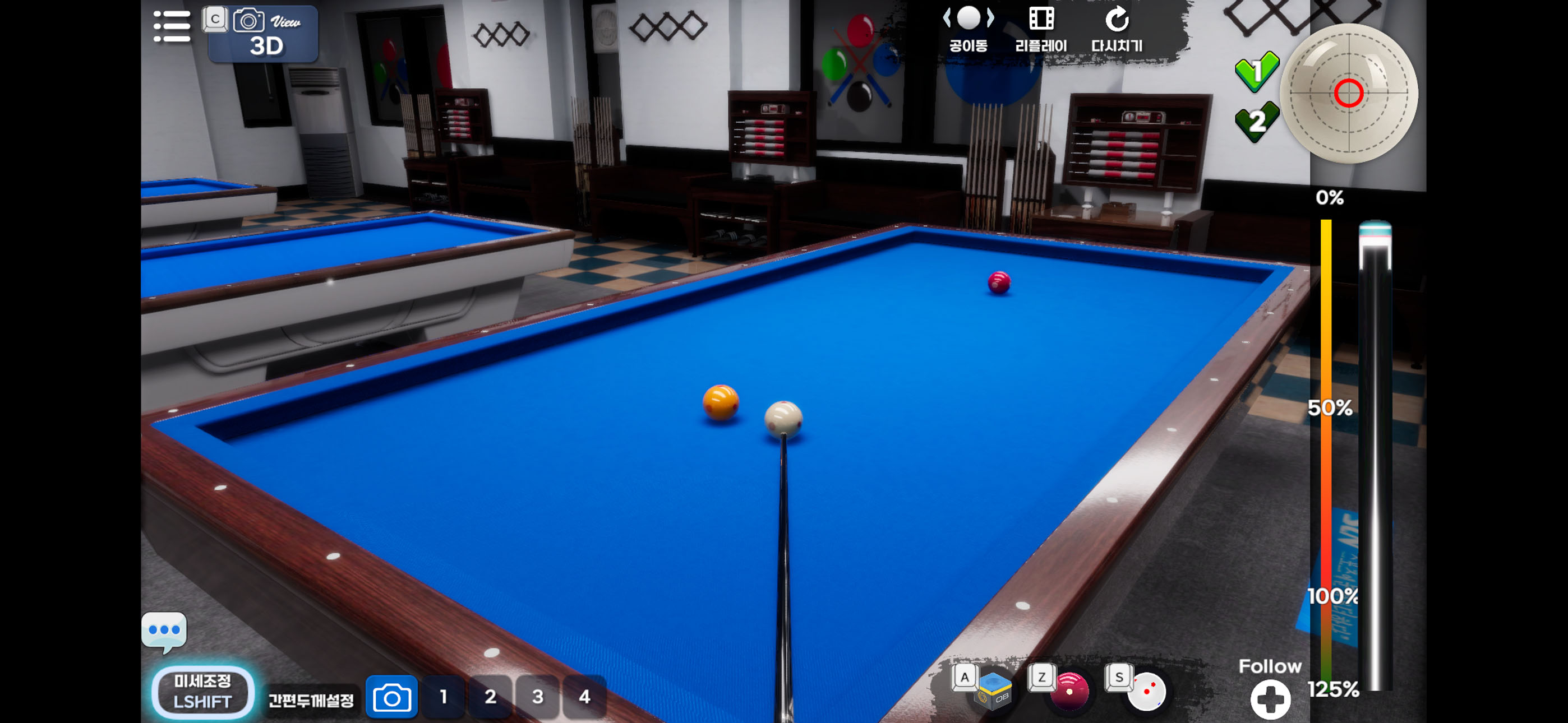This screenshot has height=723, width=1568.
Task: Toggle fine adjust (미세조정 LSHIFT) button
Action: (202, 692)
